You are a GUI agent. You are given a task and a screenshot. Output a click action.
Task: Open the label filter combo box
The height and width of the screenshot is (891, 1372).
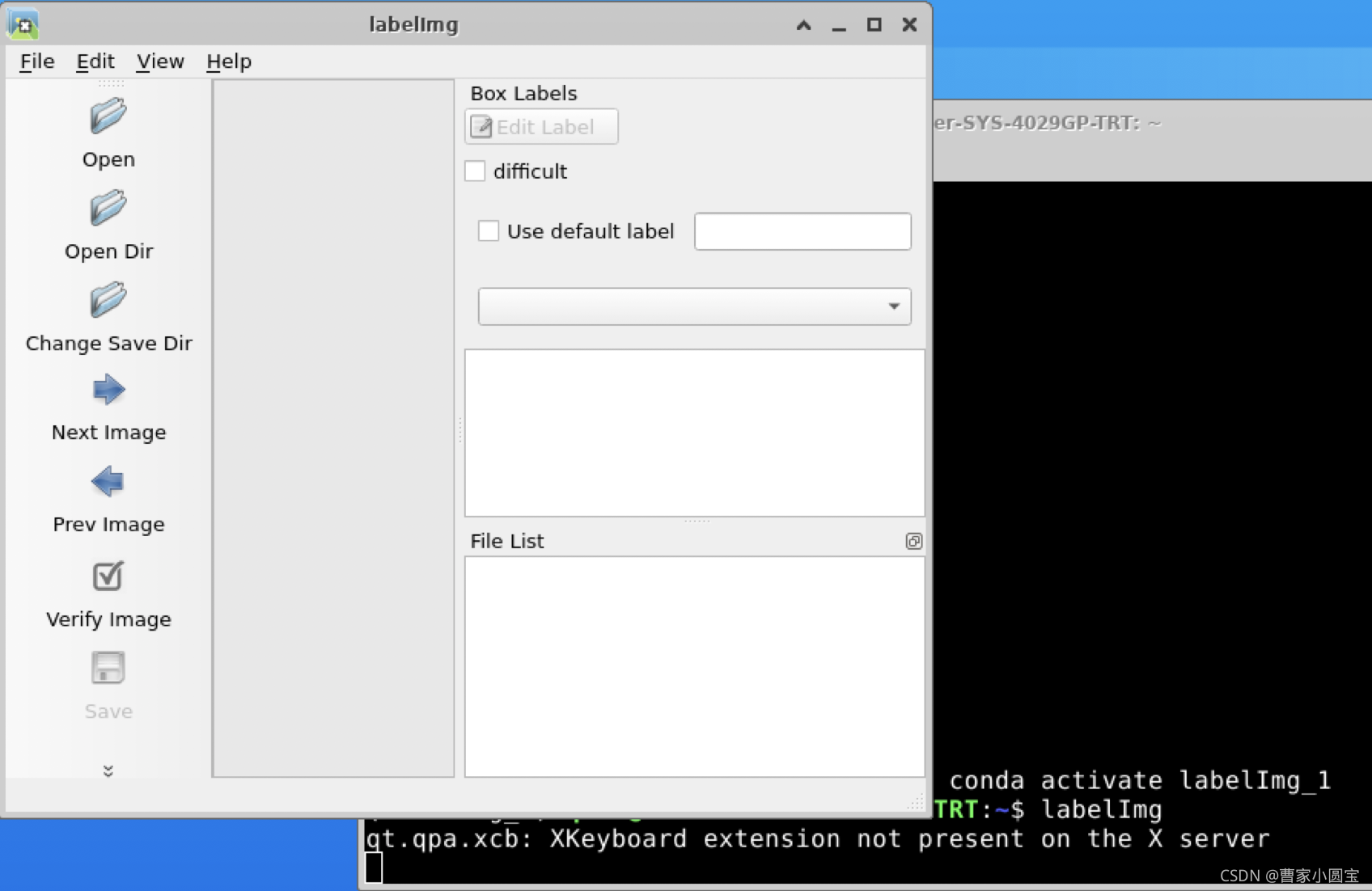(694, 306)
